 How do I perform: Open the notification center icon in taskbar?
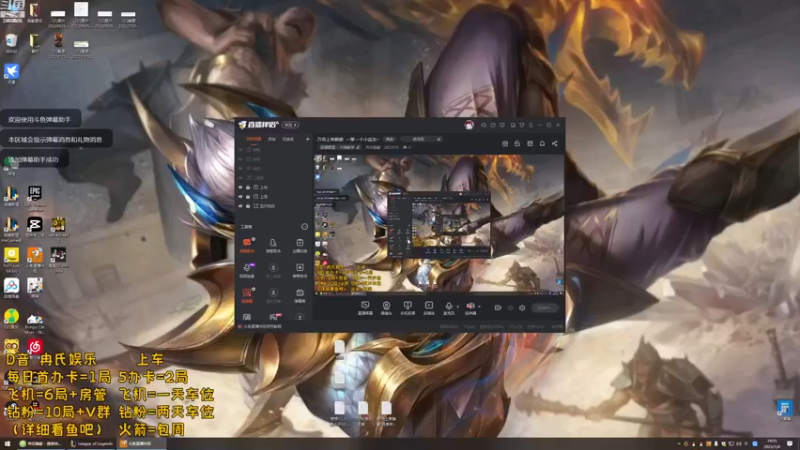point(790,444)
